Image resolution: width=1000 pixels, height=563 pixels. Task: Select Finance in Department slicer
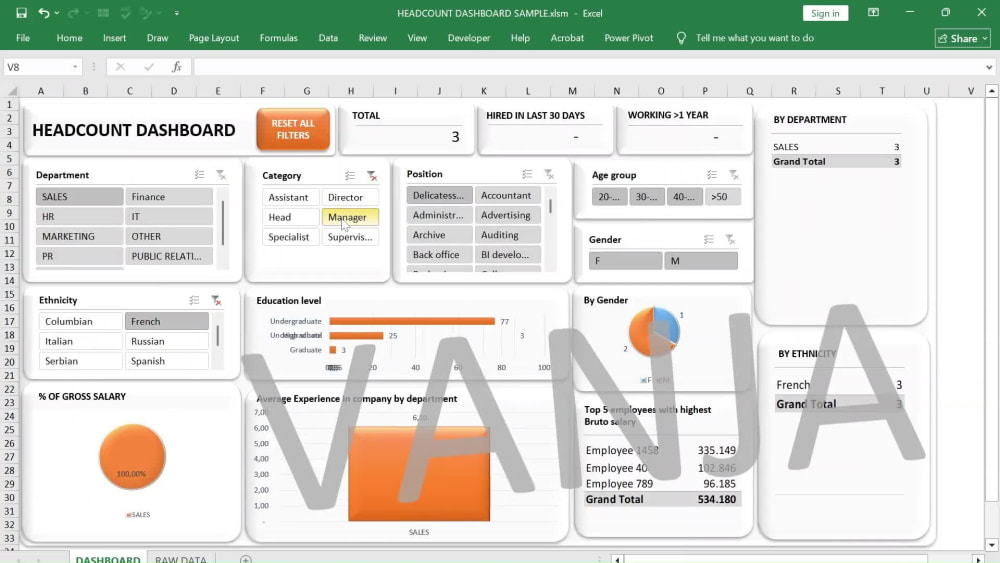(169, 196)
